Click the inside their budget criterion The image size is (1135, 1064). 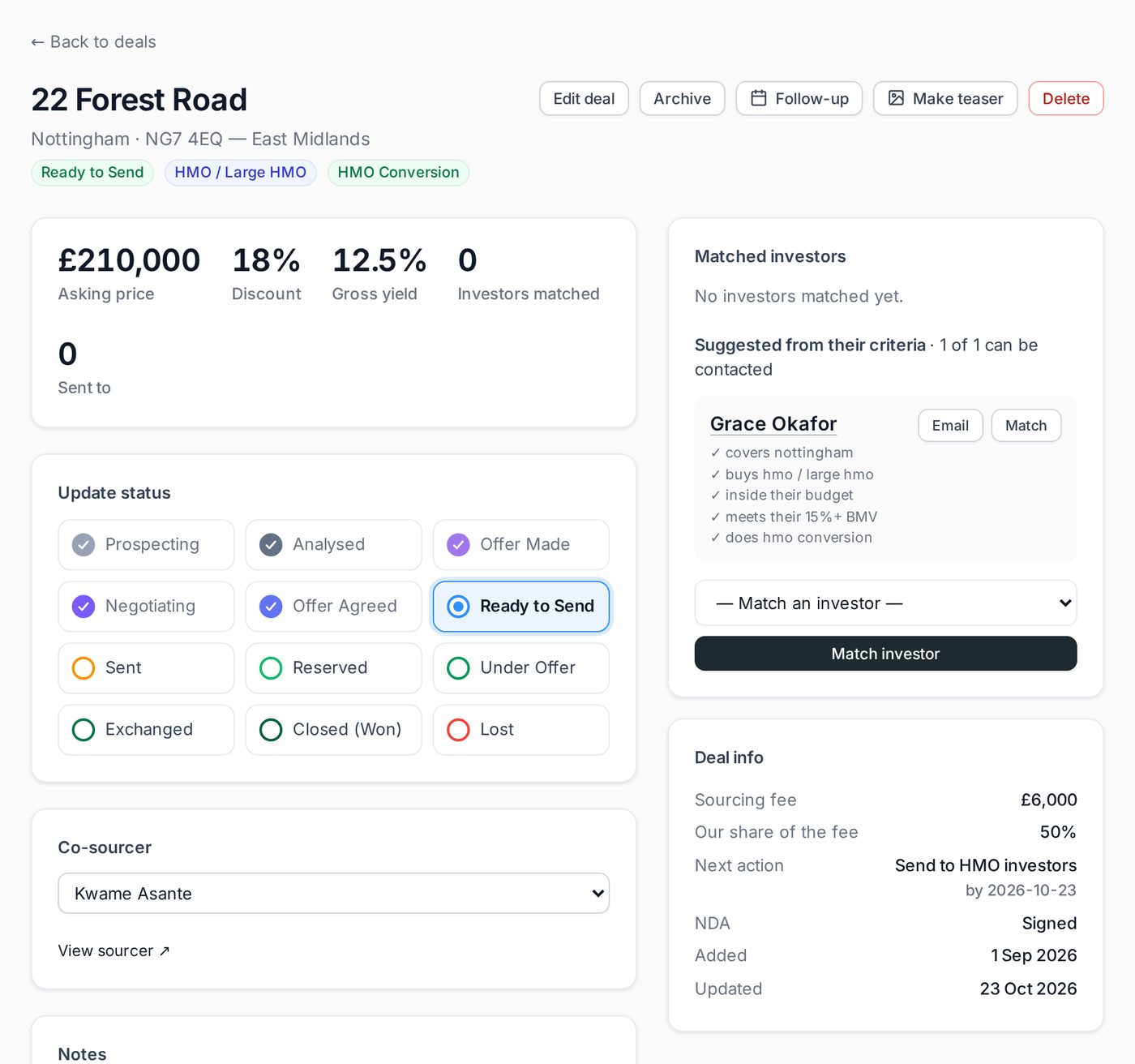click(782, 496)
